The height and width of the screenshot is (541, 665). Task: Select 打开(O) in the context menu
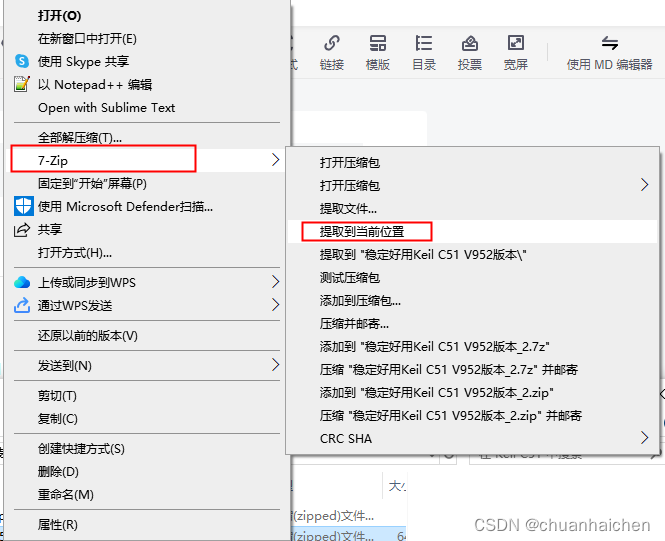59,16
